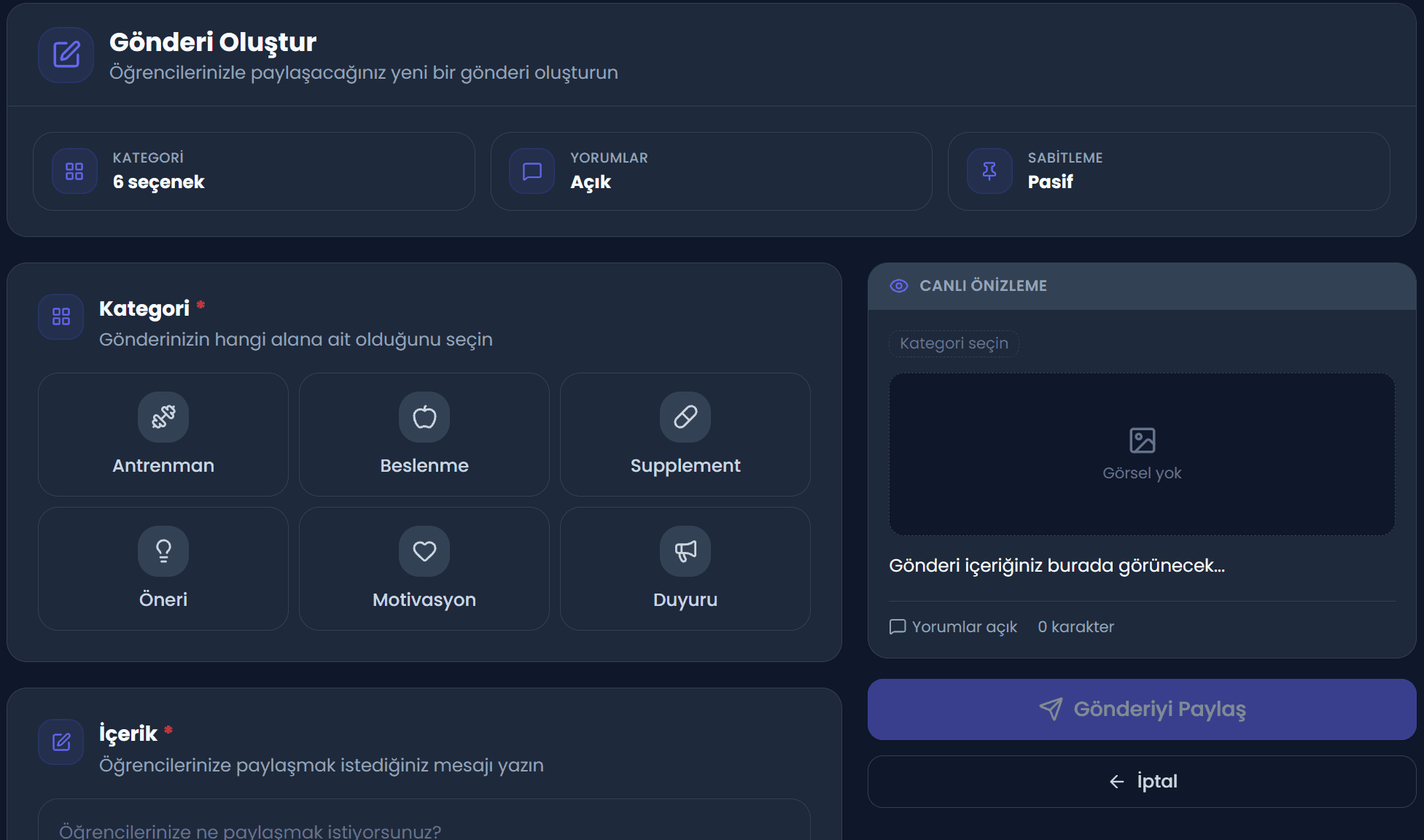Screen dimensions: 1424x840
Task: Click the apple icon for Beslenme
Action: coord(424,417)
